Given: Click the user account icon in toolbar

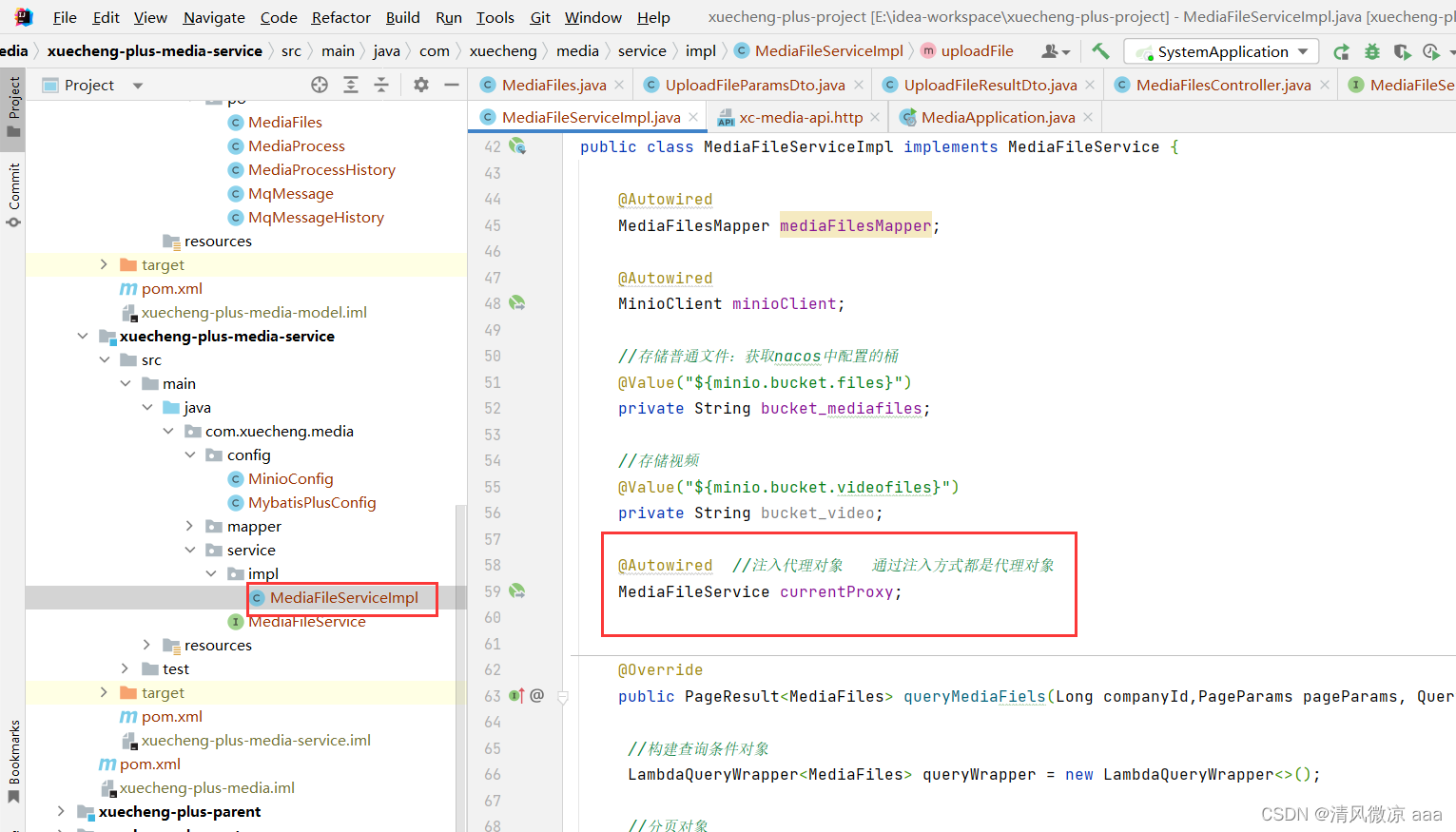Looking at the screenshot, I should (1055, 51).
